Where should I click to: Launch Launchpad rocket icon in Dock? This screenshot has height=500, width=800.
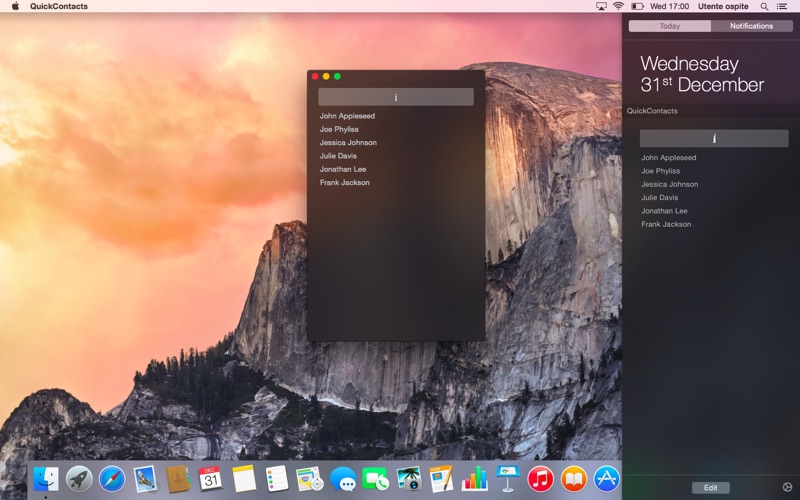pyautogui.click(x=79, y=479)
